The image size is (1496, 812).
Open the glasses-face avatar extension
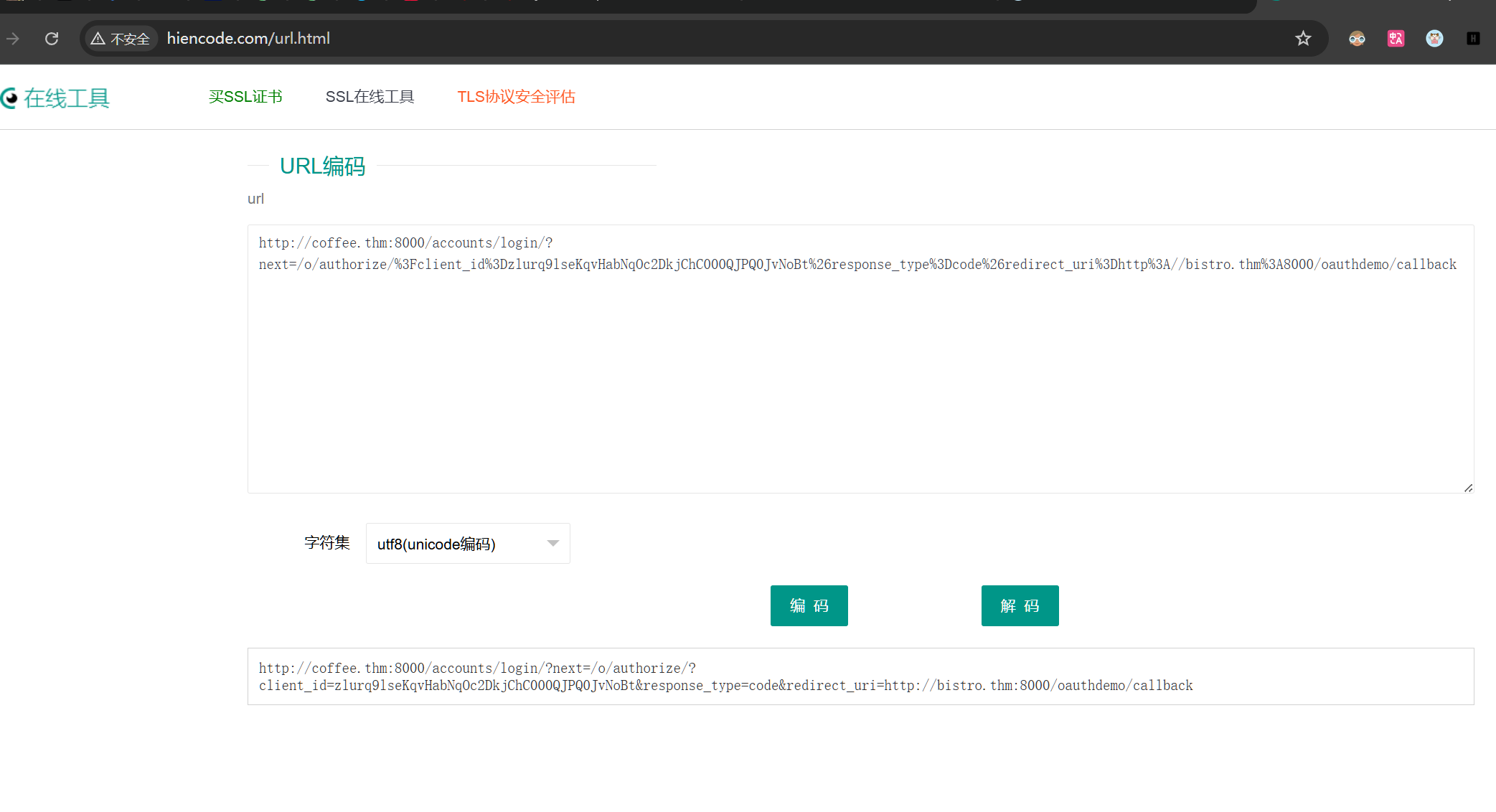click(1357, 39)
